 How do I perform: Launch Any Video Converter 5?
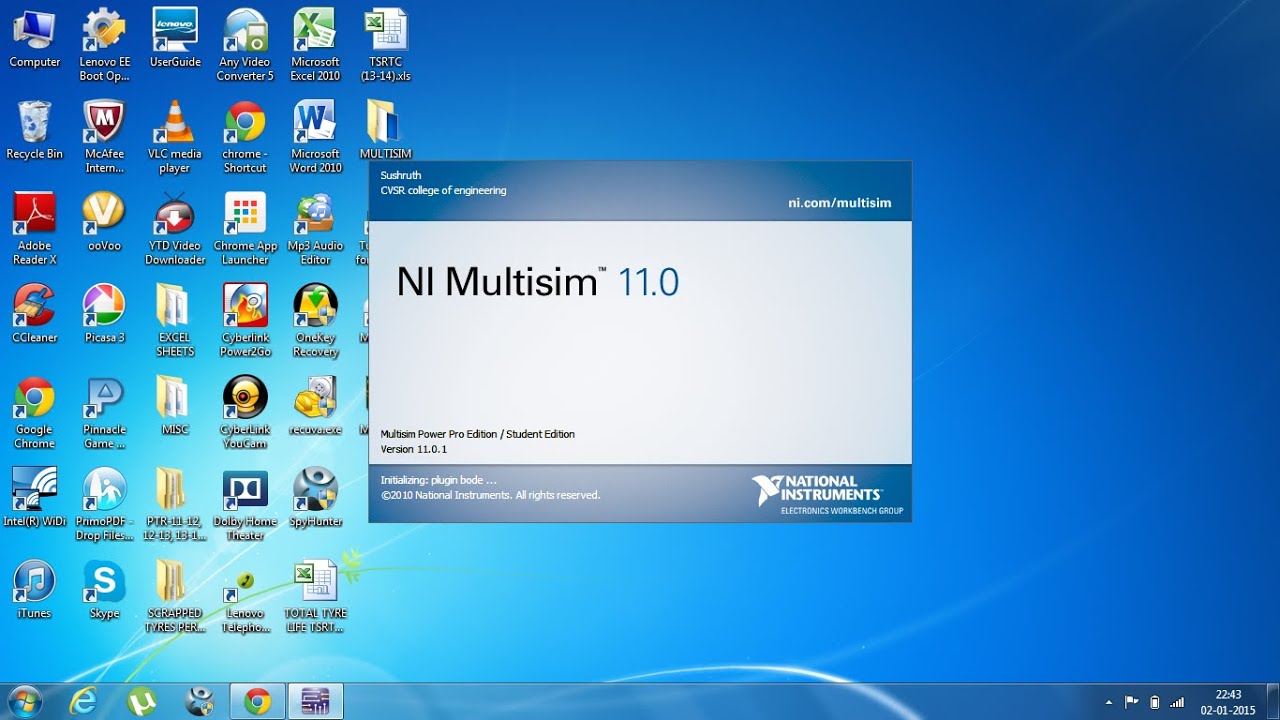245,45
